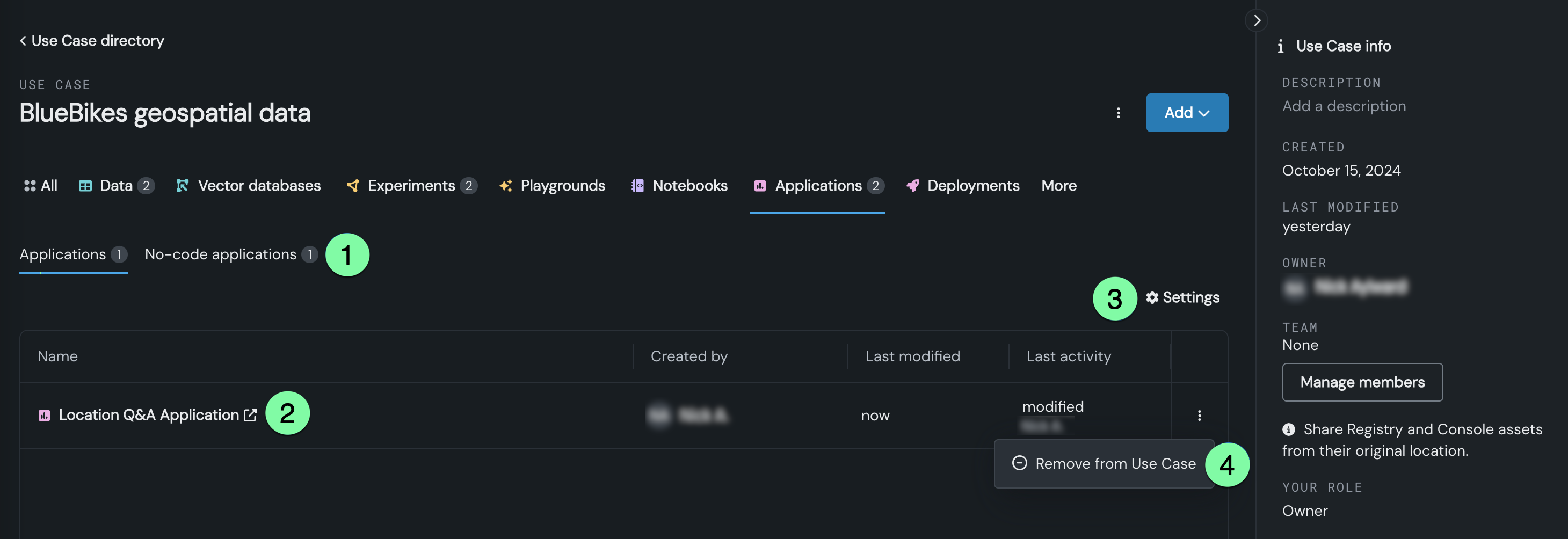Sort by the Last modified column header
This screenshot has width=1568, height=539.
point(912,356)
